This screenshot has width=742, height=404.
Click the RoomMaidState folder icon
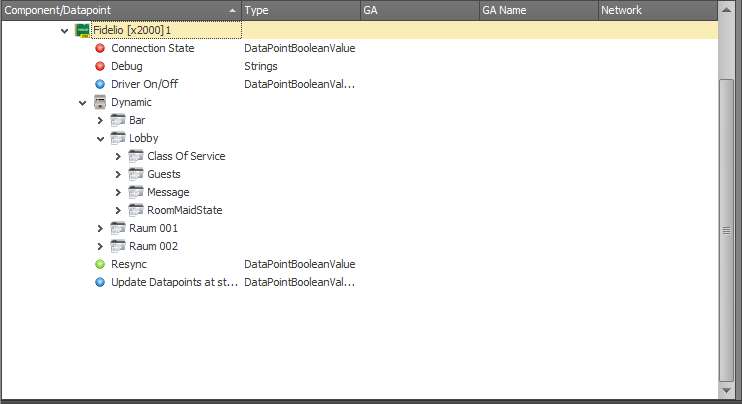[x=136, y=210]
